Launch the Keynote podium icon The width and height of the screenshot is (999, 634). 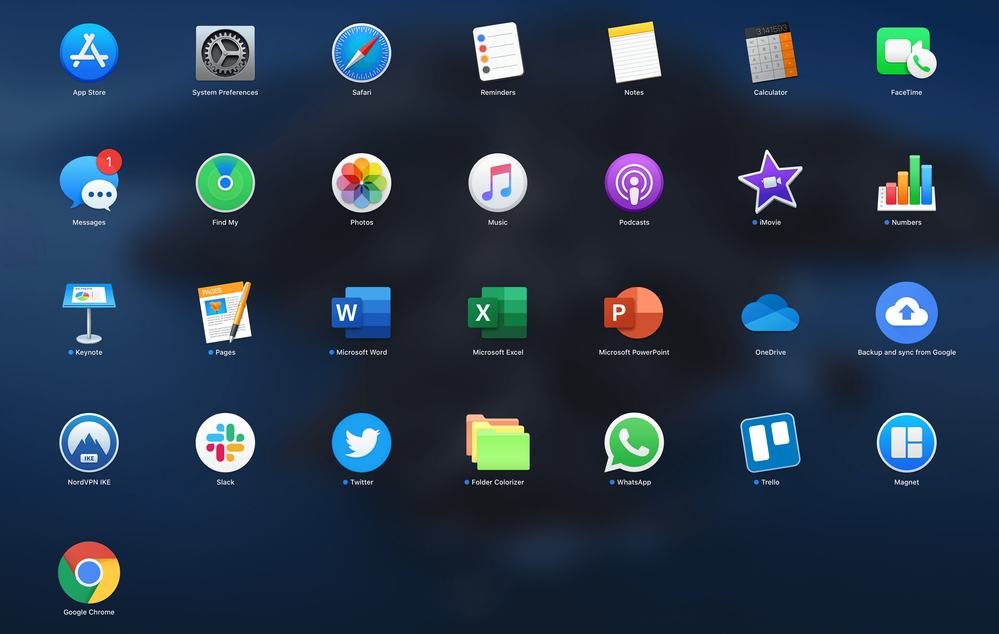click(x=89, y=313)
